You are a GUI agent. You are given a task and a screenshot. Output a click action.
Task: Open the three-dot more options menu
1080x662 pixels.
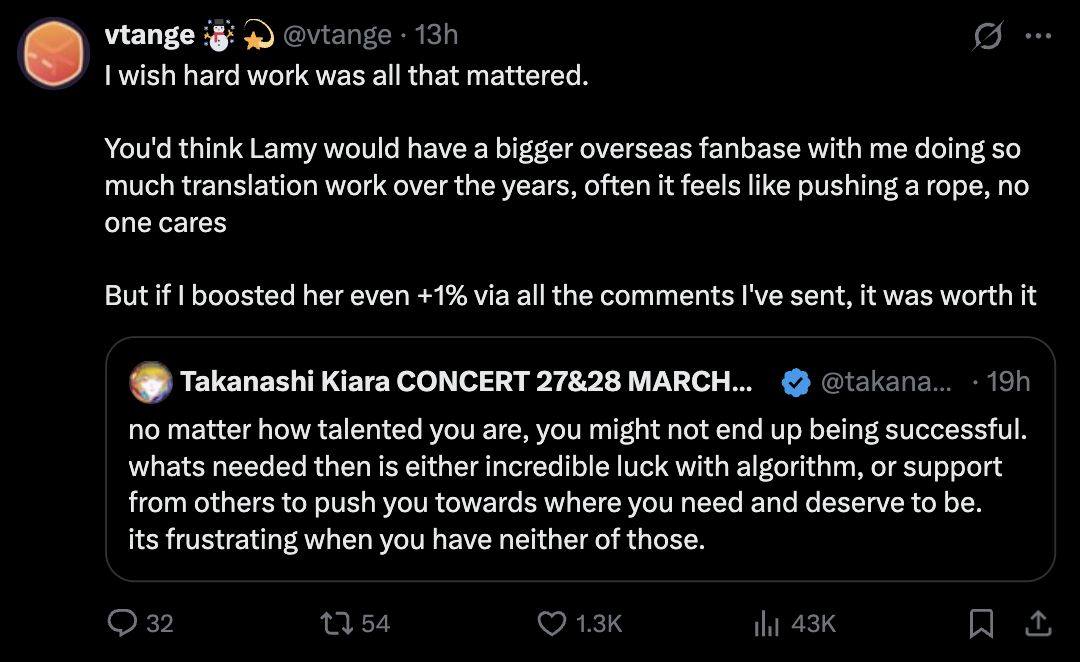click(x=1038, y=36)
